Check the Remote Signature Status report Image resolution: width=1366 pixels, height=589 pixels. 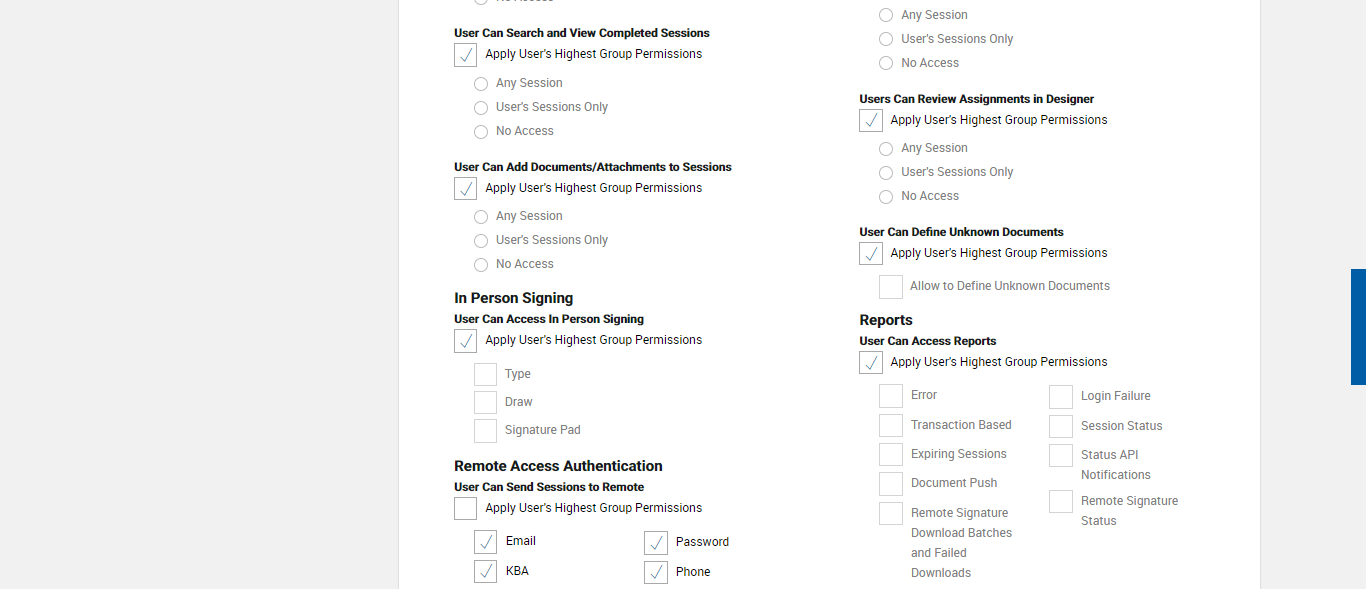click(1061, 502)
